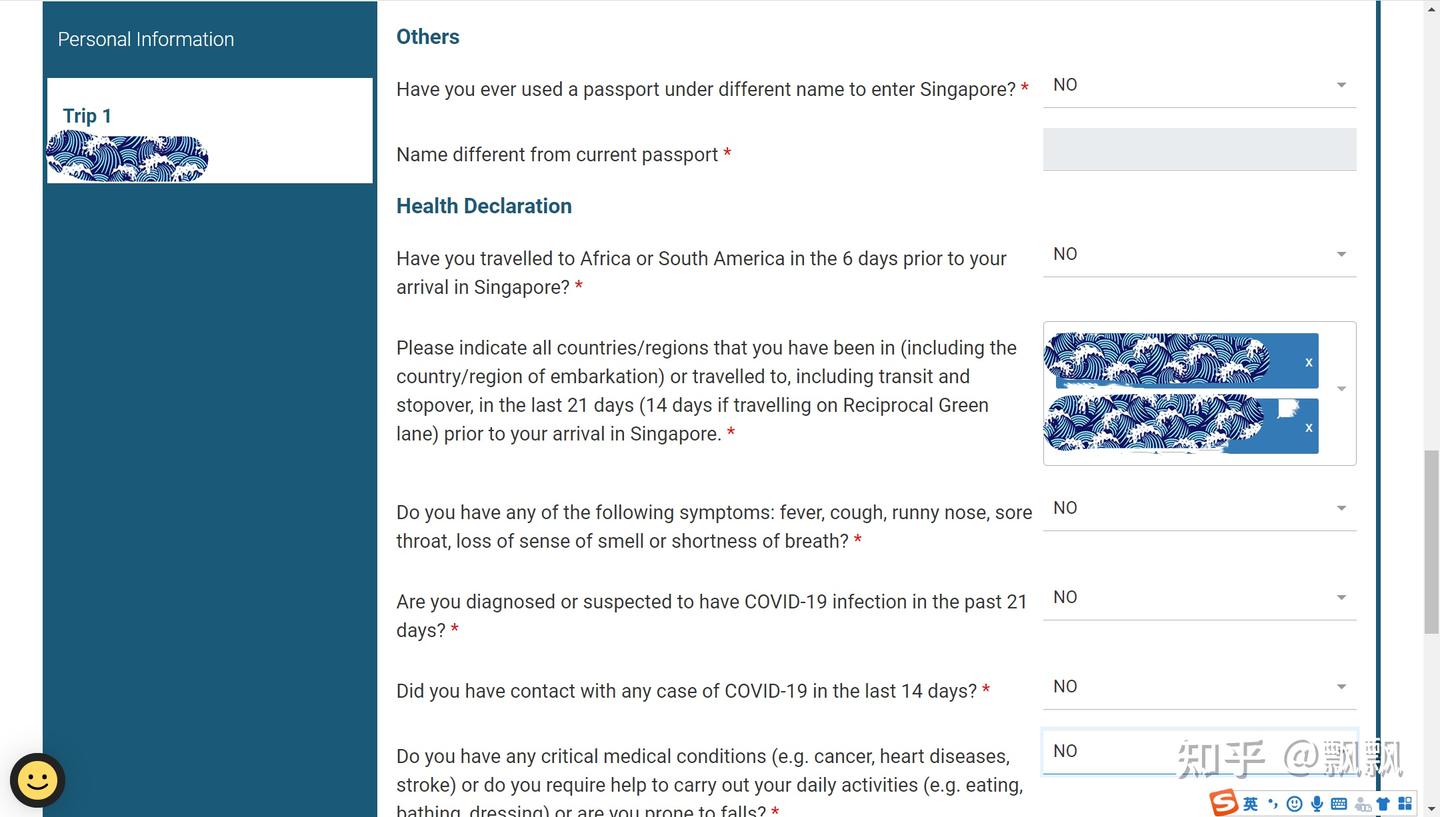Toggle the English/Chinese input mode indicator
This screenshot has height=817, width=1440.
coord(1250,803)
